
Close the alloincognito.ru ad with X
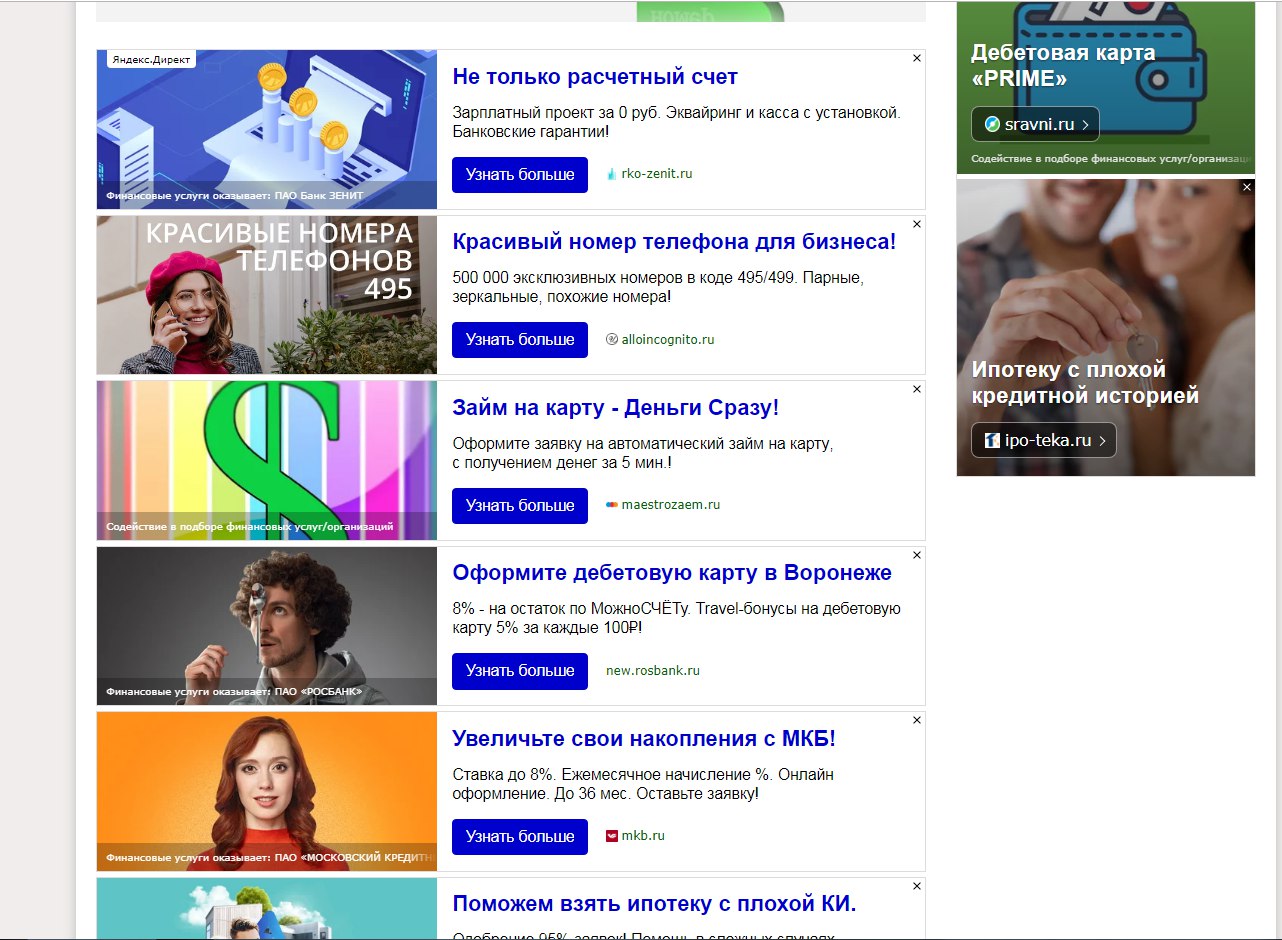tap(916, 224)
